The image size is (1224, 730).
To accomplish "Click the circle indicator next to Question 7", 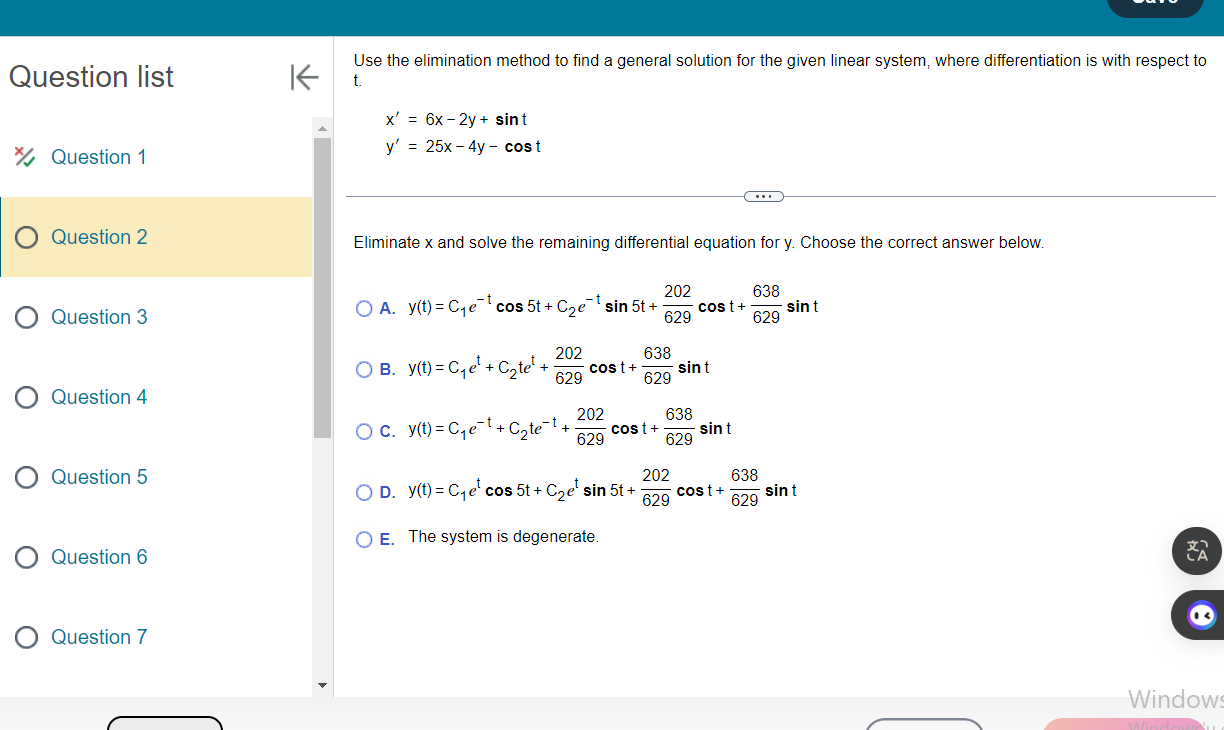I will [25, 637].
